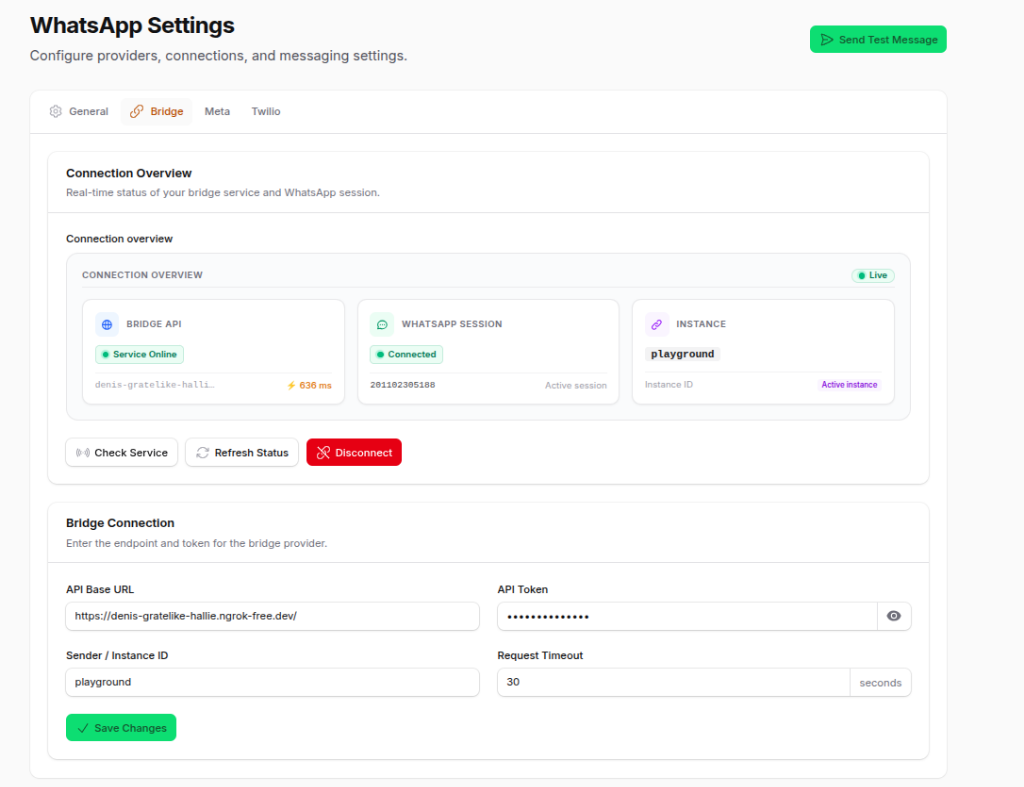The width and height of the screenshot is (1024, 787).
Task: Click the chat bubble icon in WhatsApp Session card
Action: coord(382,325)
